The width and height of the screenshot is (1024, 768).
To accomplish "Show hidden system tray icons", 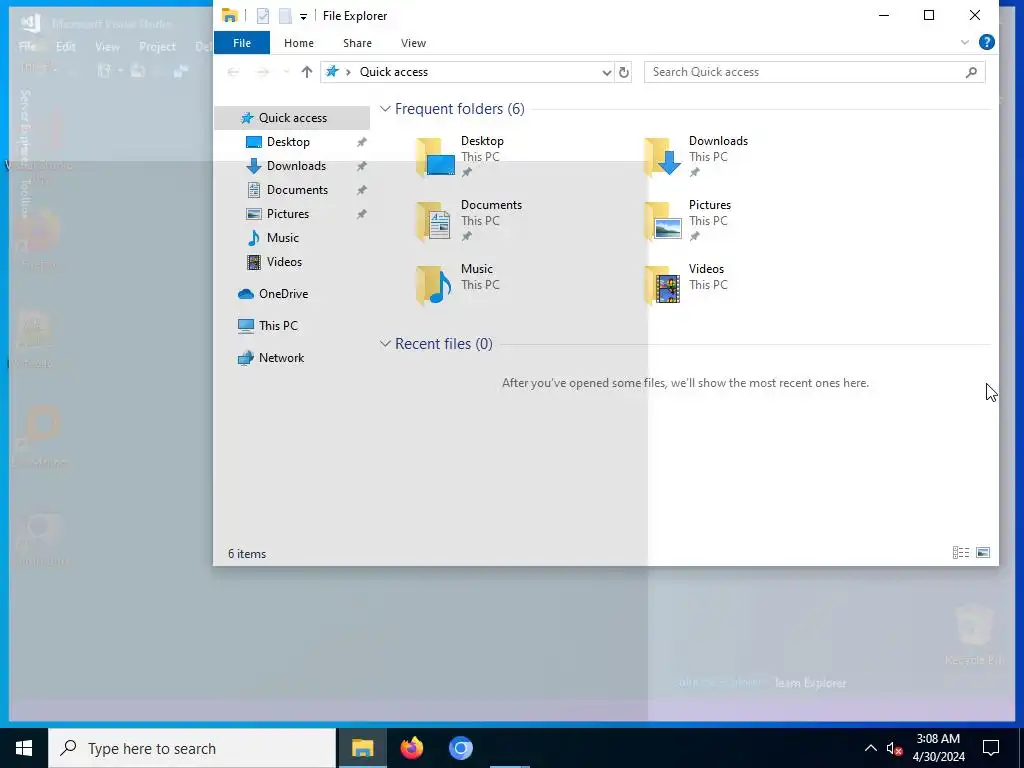I will click(871, 748).
